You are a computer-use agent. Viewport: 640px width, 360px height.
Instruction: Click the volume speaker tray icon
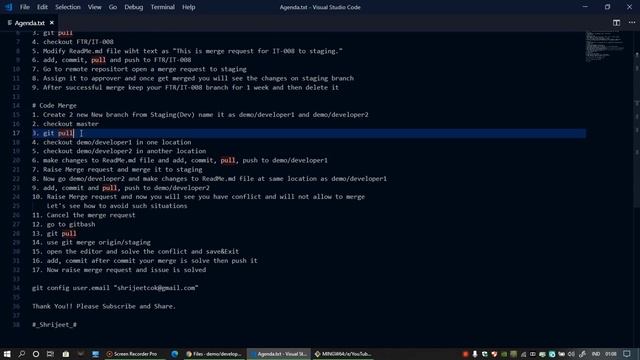pyautogui.click(x=571, y=354)
